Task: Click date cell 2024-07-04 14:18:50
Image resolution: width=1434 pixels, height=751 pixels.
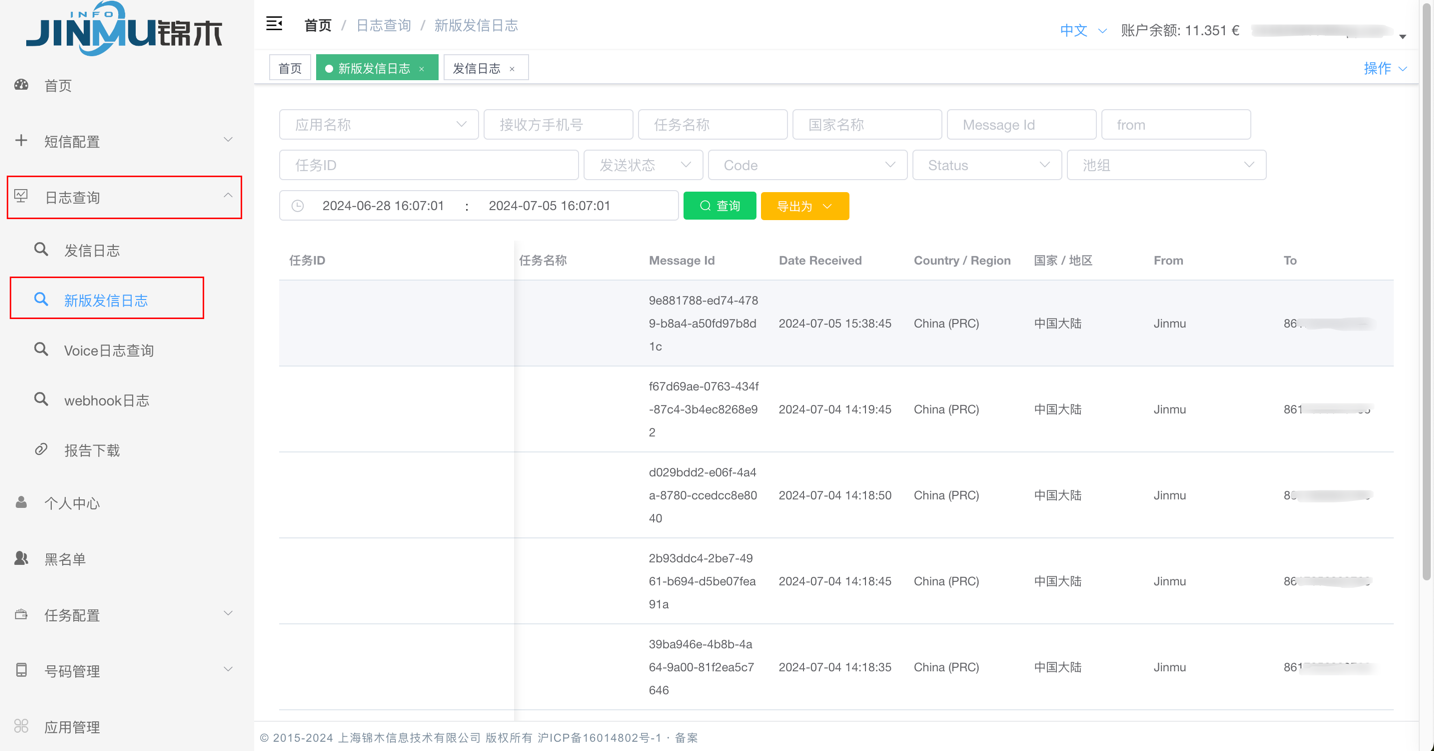Action: tap(835, 495)
